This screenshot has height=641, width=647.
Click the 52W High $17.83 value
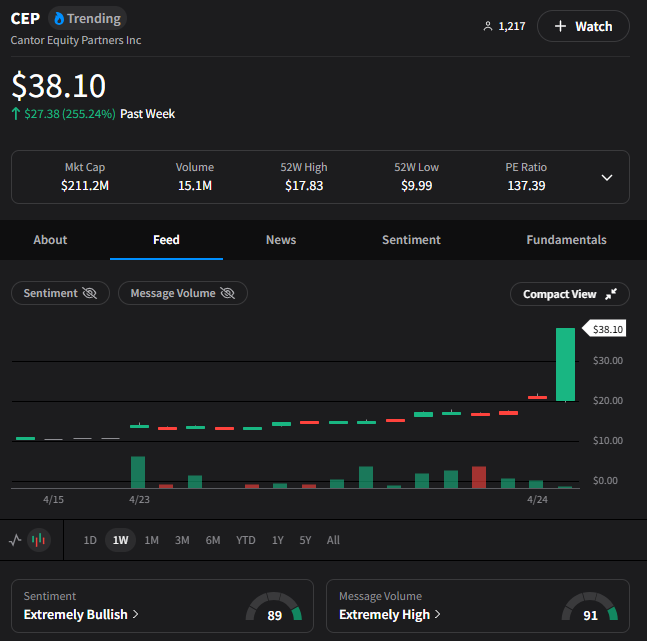(x=304, y=186)
